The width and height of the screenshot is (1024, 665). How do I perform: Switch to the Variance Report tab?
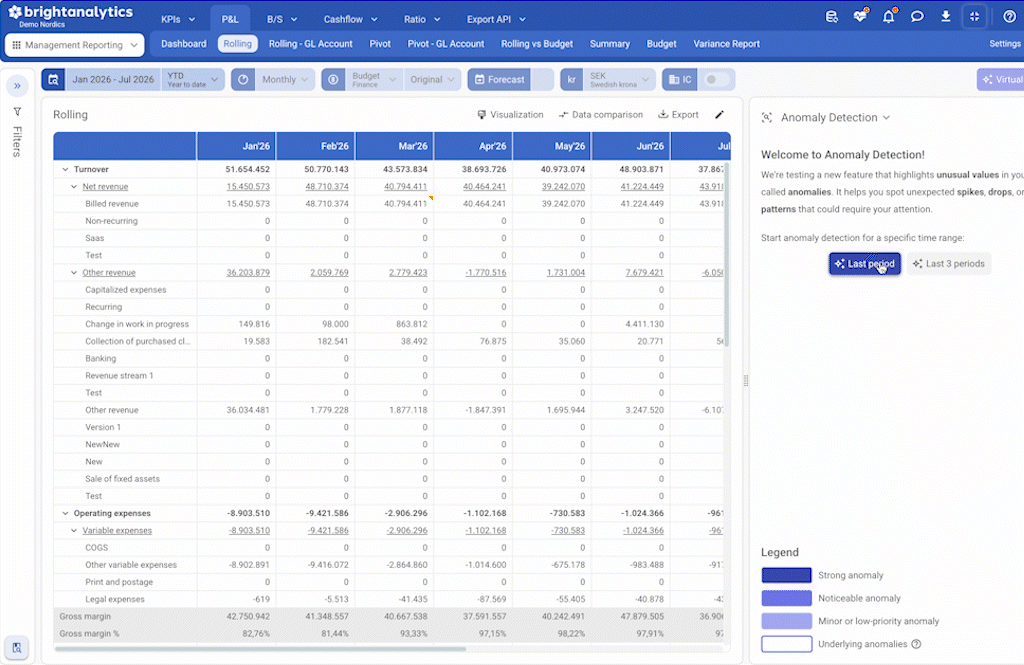point(726,44)
